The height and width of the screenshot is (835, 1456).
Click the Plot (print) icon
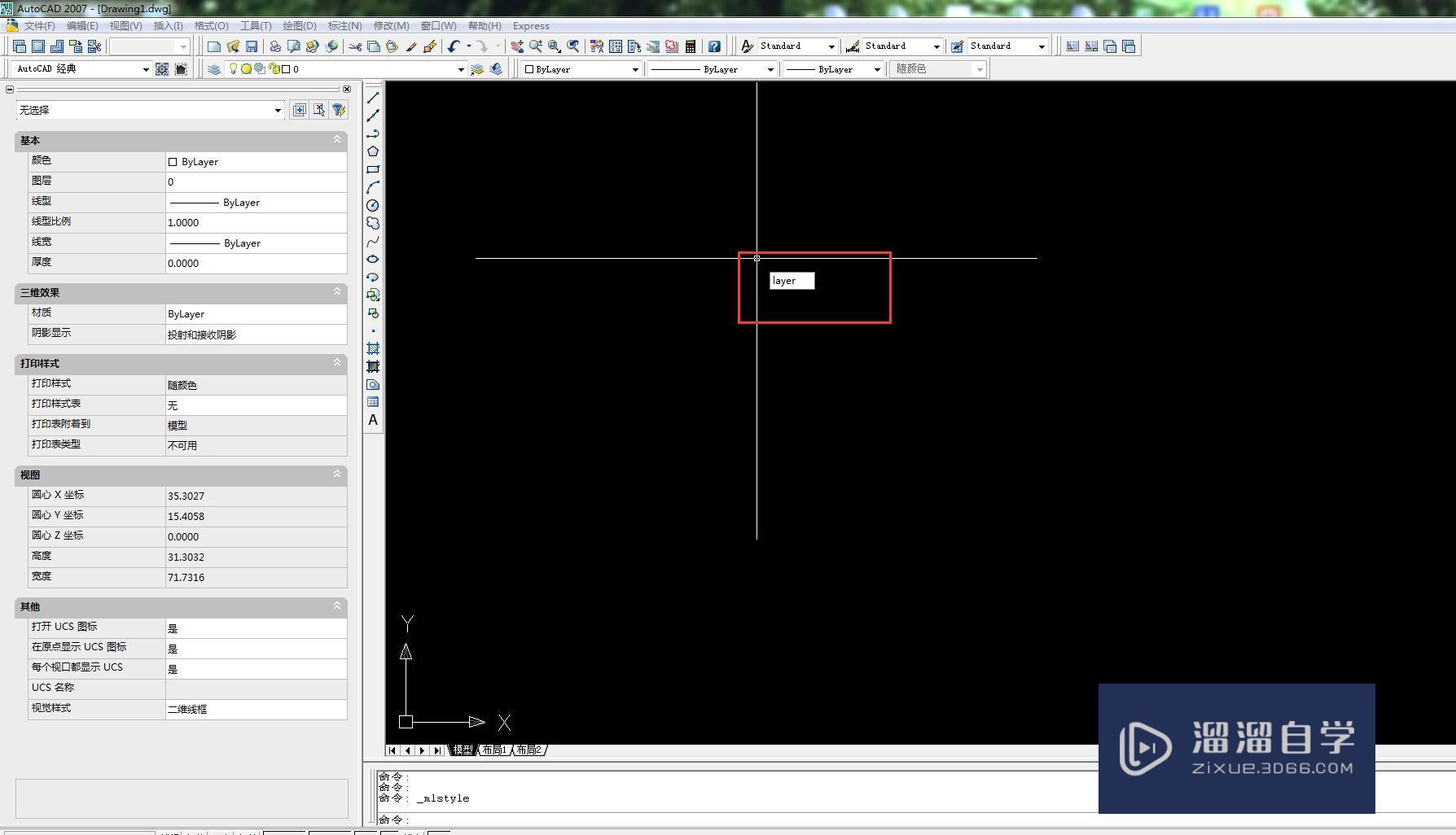coord(275,46)
